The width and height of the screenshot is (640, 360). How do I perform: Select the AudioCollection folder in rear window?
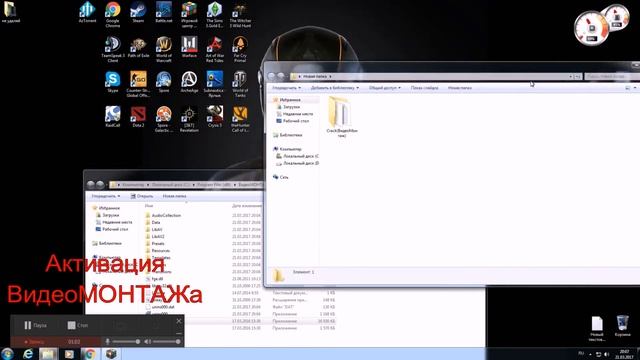click(x=163, y=215)
